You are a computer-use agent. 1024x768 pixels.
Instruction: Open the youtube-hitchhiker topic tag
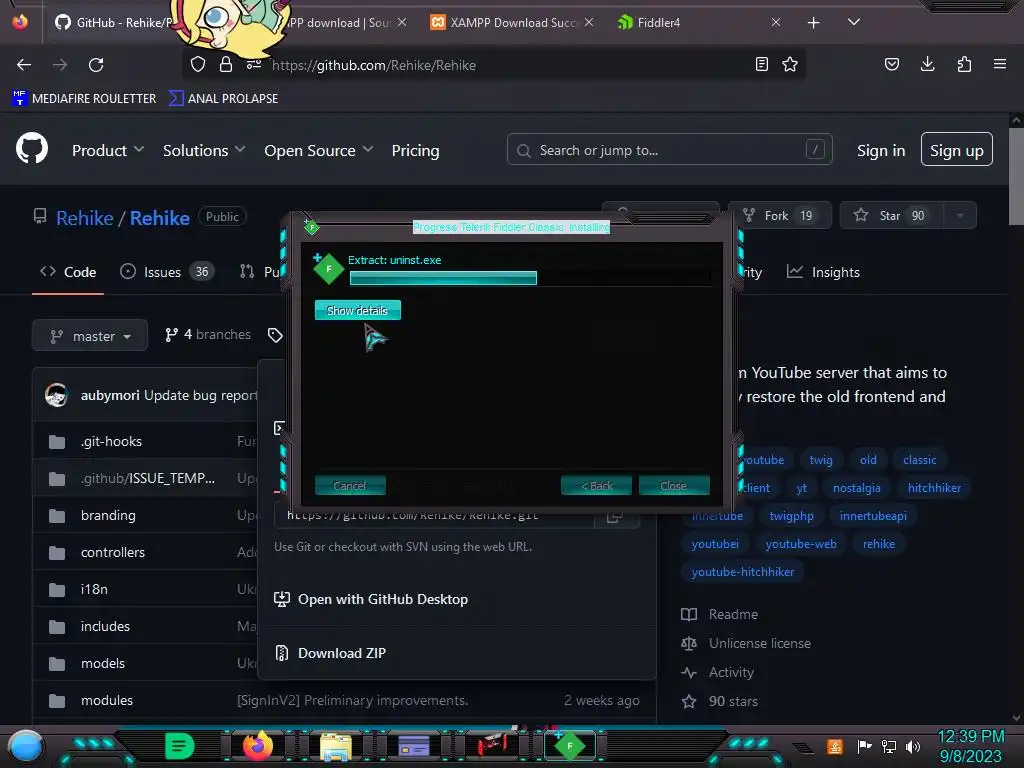coord(743,571)
